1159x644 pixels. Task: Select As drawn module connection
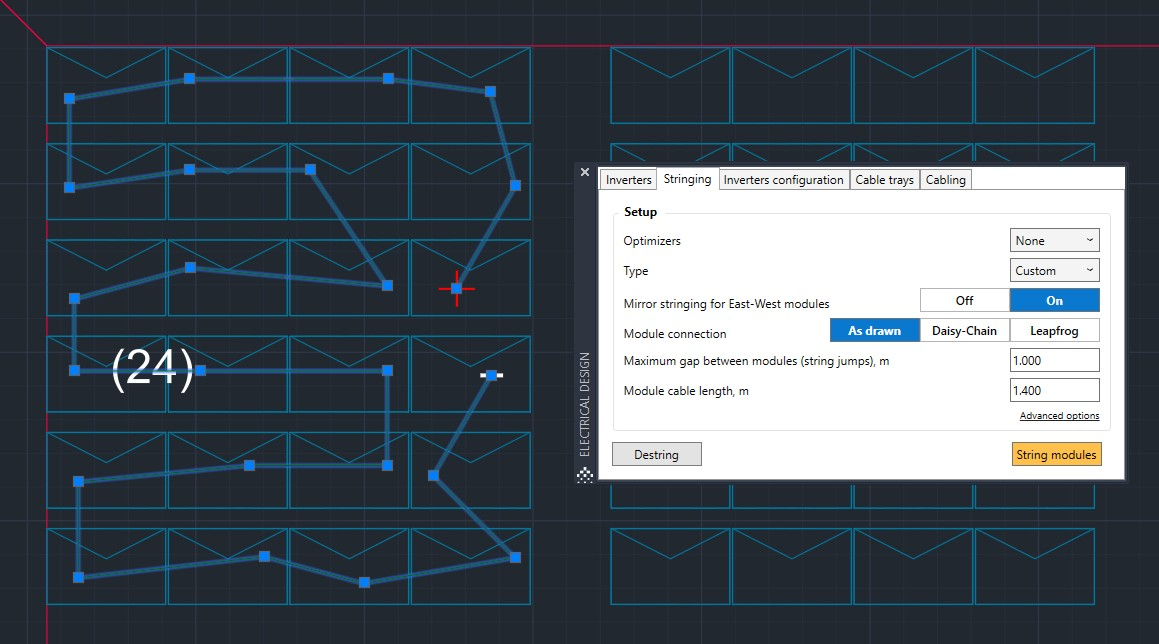click(874, 330)
